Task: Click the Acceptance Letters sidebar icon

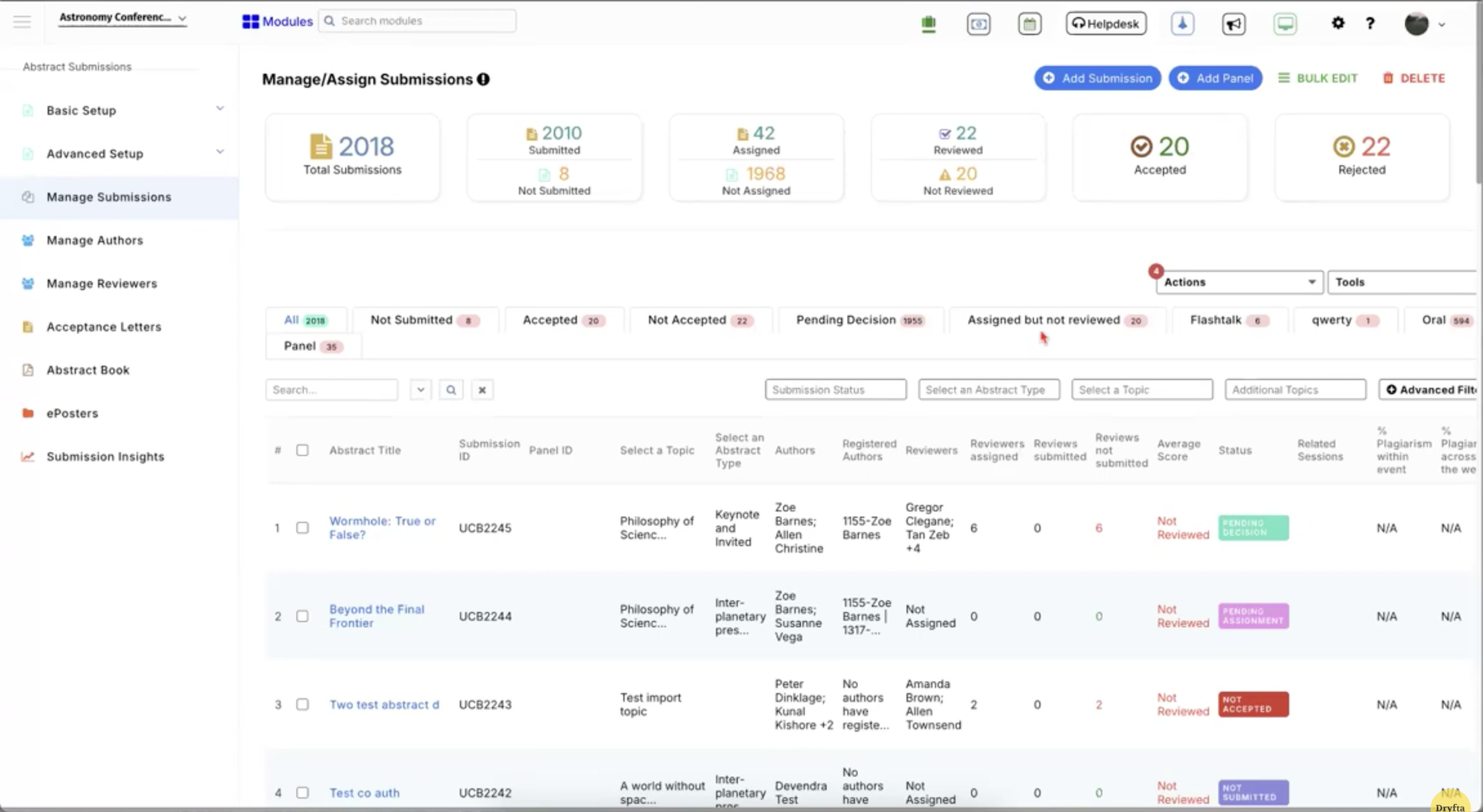Action: (x=28, y=327)
